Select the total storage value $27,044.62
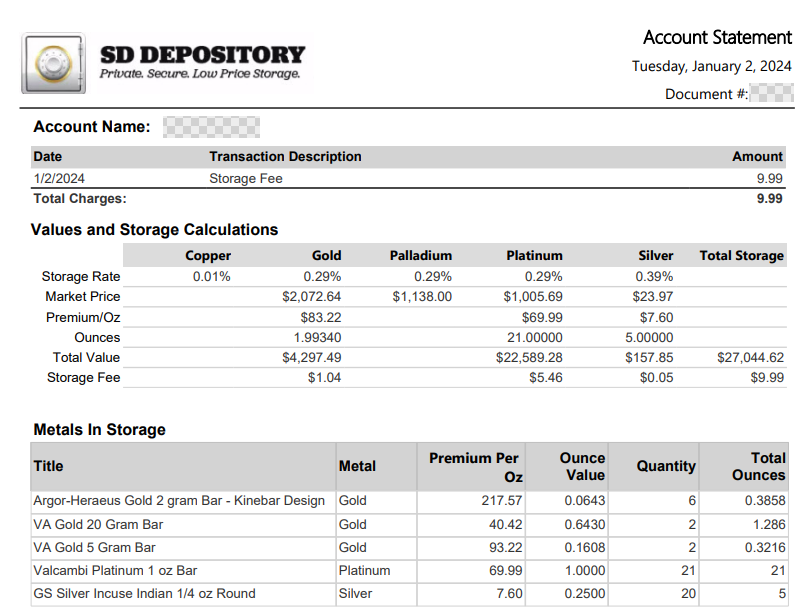This screenshot has height=611, width=801. 750,357
